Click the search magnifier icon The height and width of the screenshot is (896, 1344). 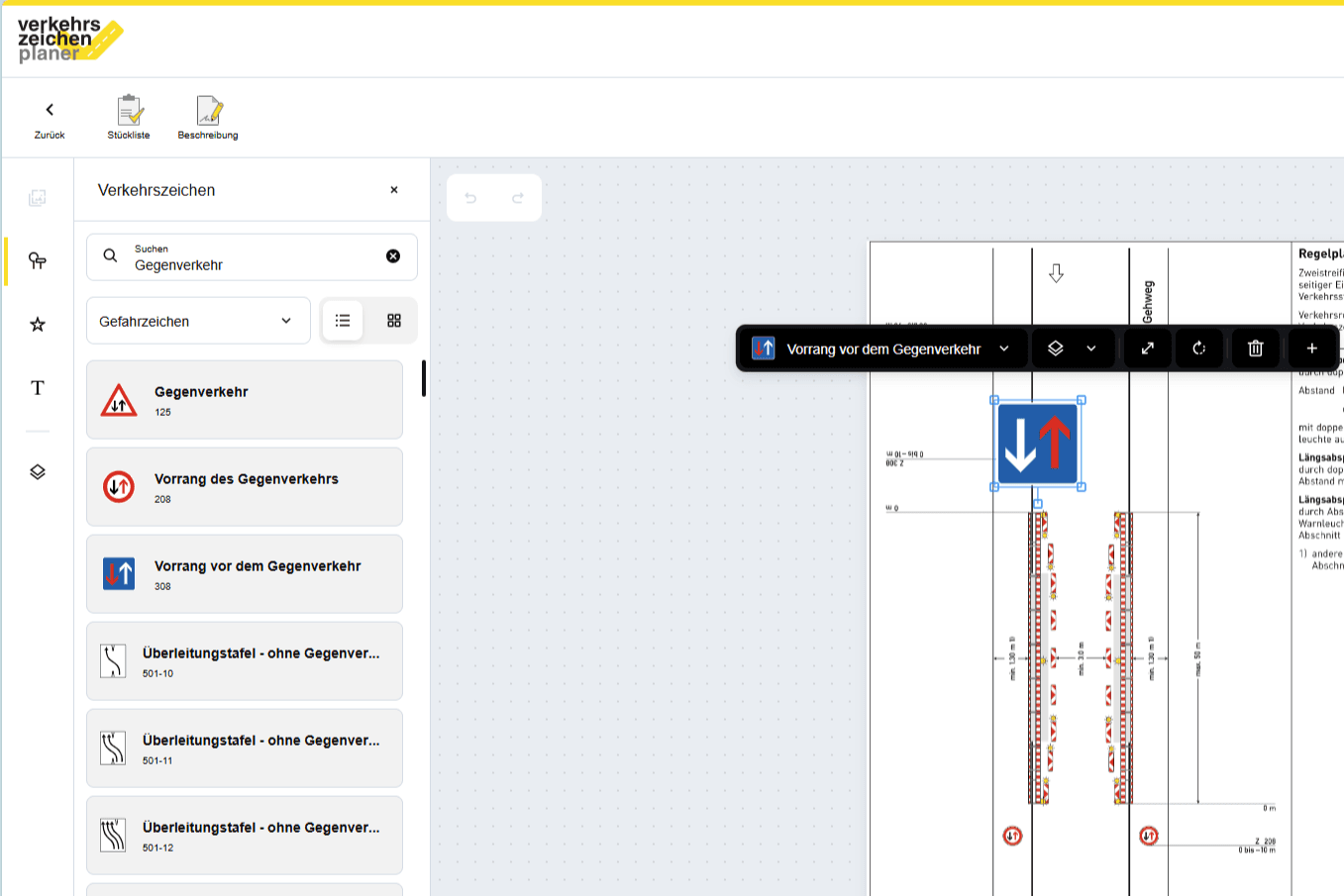111,255
